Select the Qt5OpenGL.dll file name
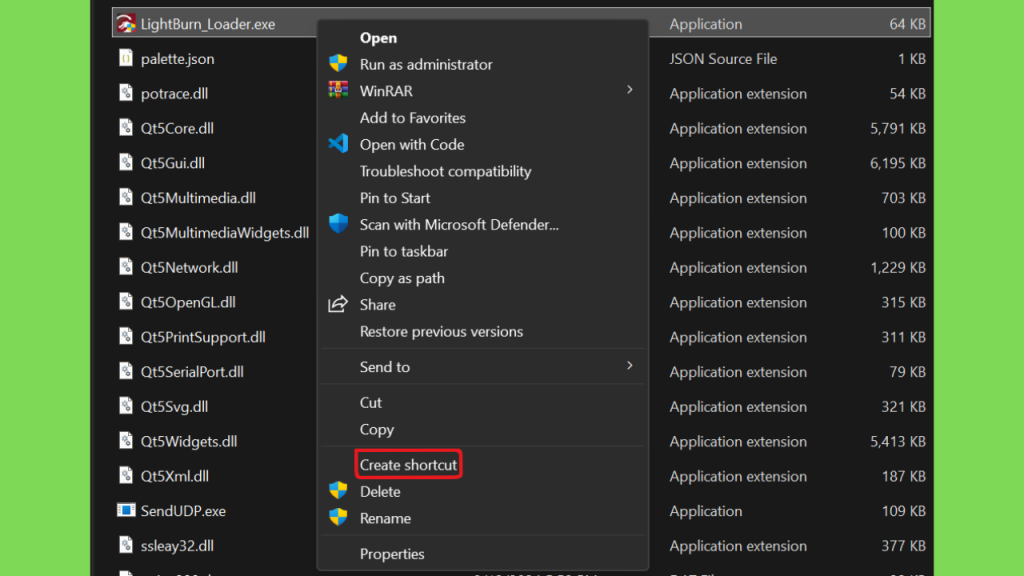Viewport: 1024px width, 576px height. point(188,302)
